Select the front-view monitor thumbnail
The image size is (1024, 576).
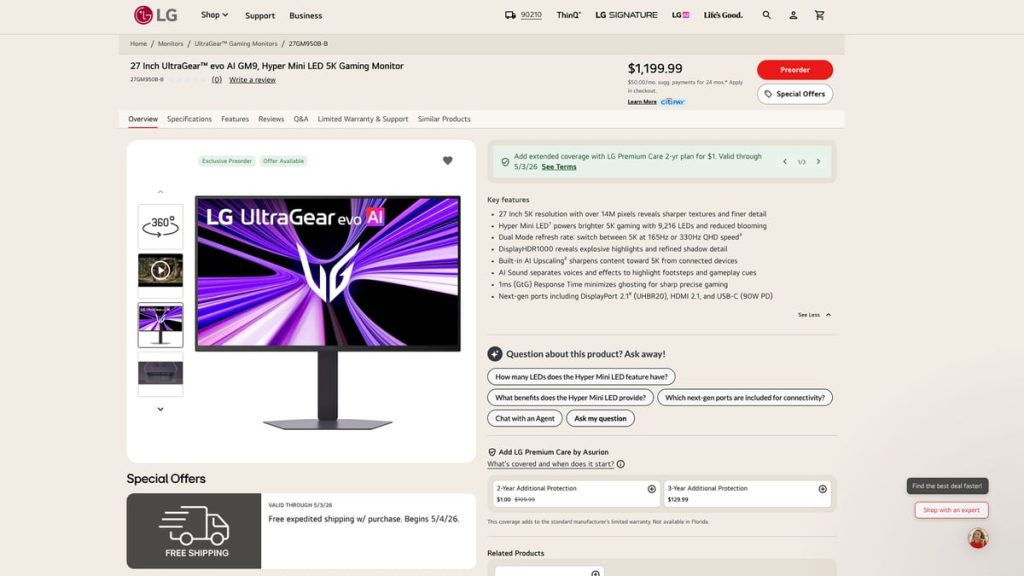tap(161, 325)
